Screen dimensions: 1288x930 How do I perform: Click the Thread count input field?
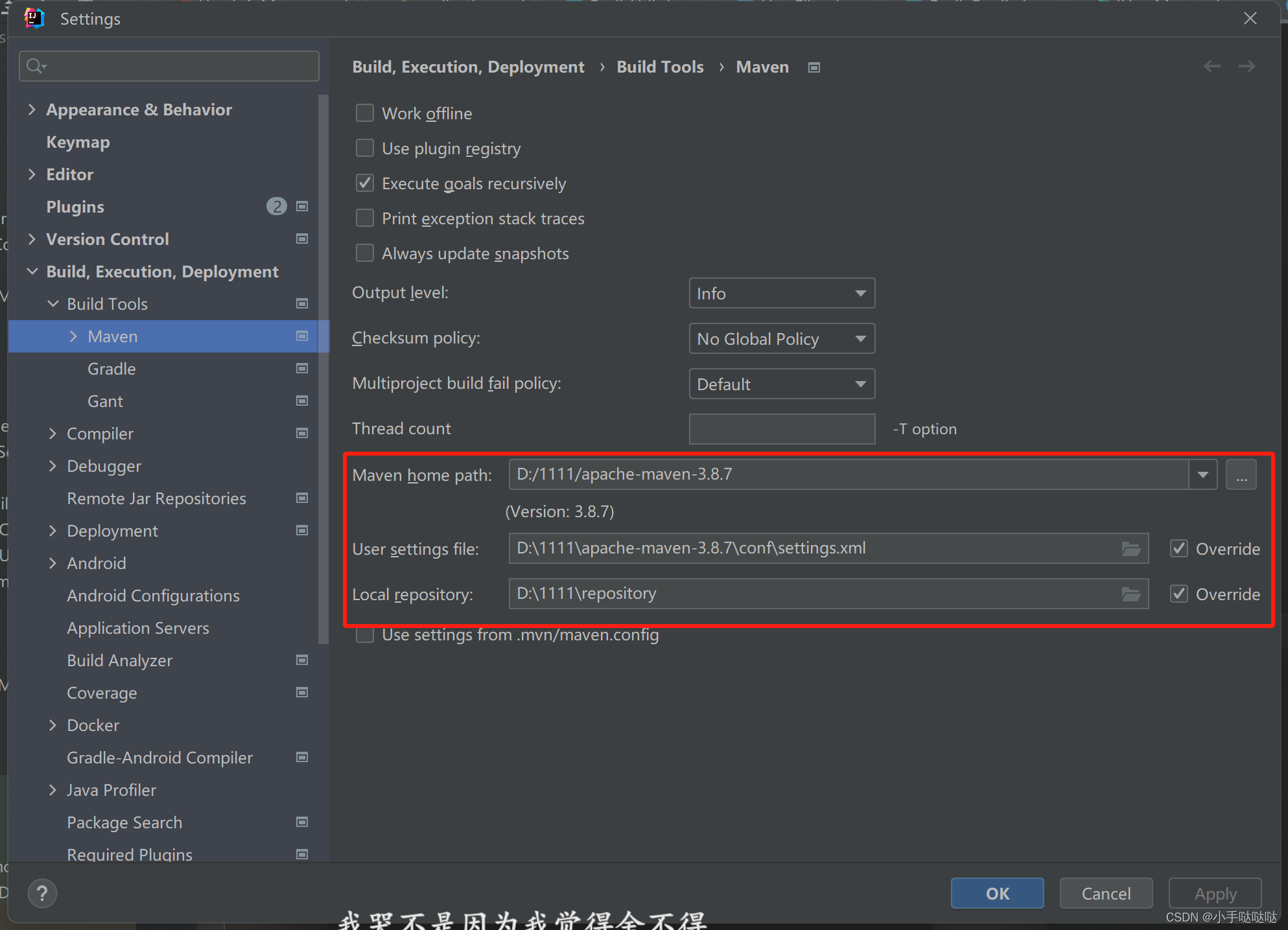pyautogui.click(x=781, y=429)
